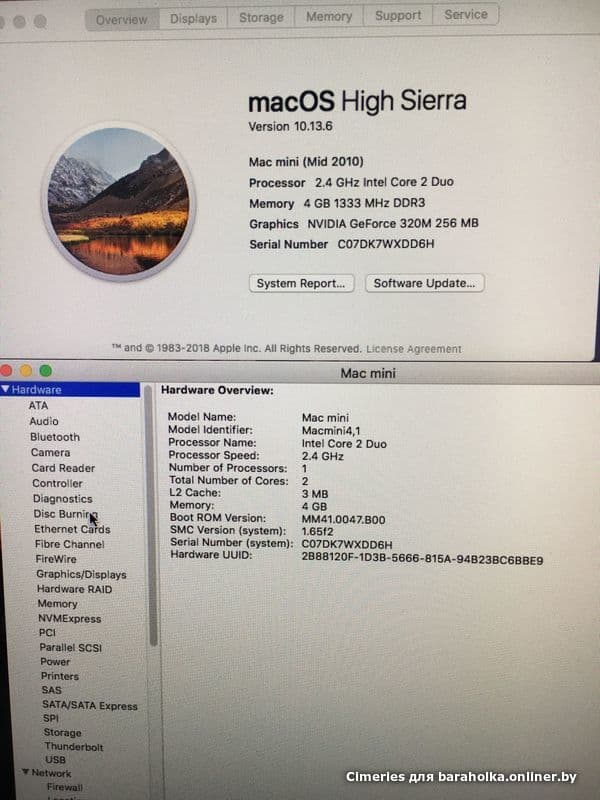The width and height of the screenshot is (600, 800).
Task: Select Ethernet Cards in the sidebar
Action: click(72, 529)
